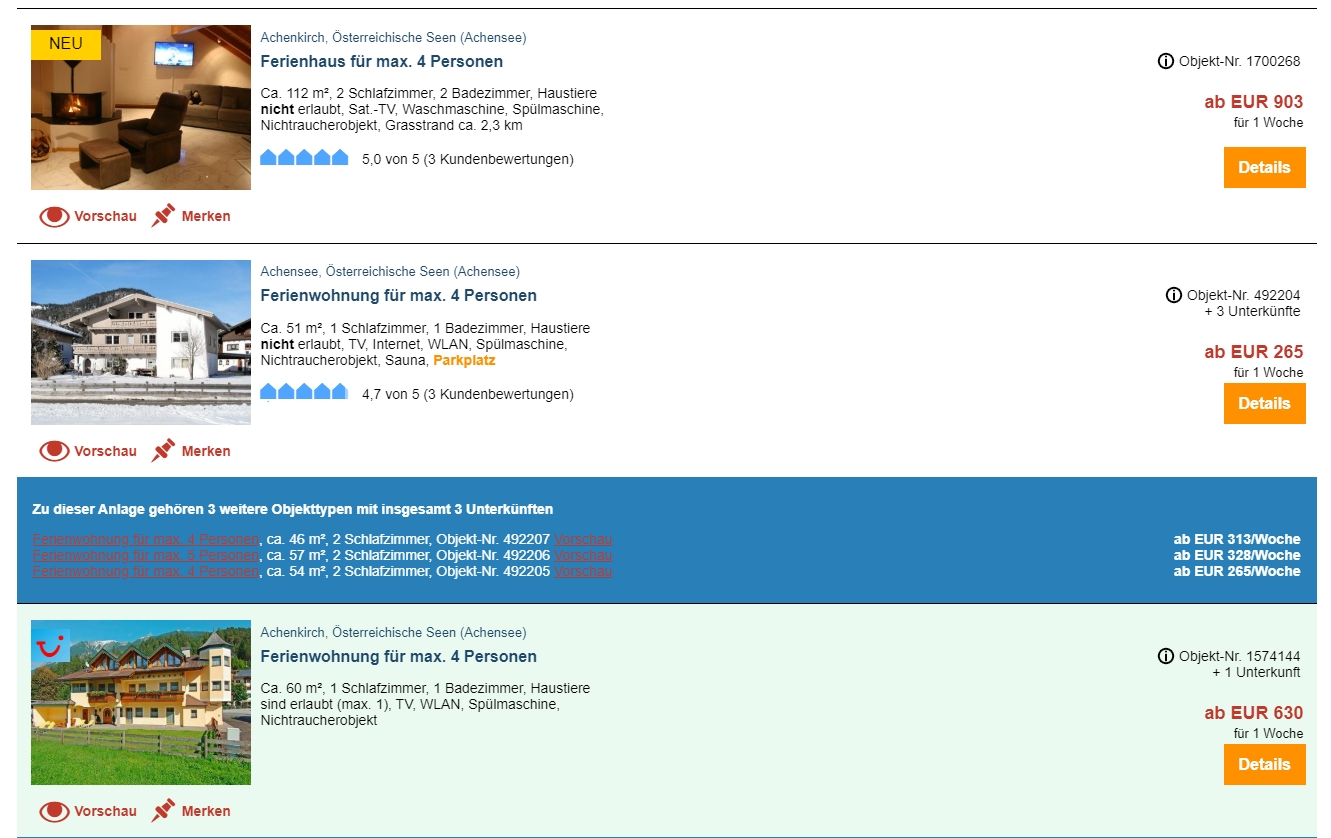Pin the Achensee Ferienwohnung with the Merken icon
Image resolution: width=1331 pixels, height=838 pixels.
tap(163, 451)
